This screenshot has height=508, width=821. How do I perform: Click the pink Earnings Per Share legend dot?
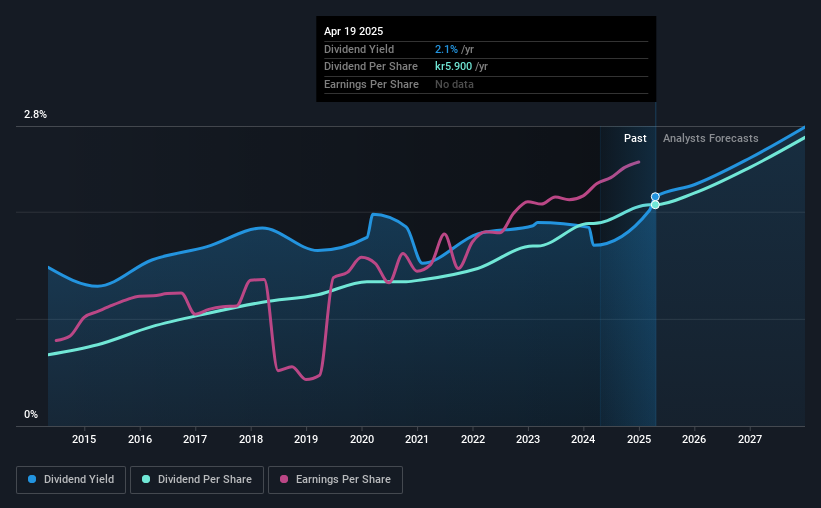pyautogui.click(x=284, y=479)
